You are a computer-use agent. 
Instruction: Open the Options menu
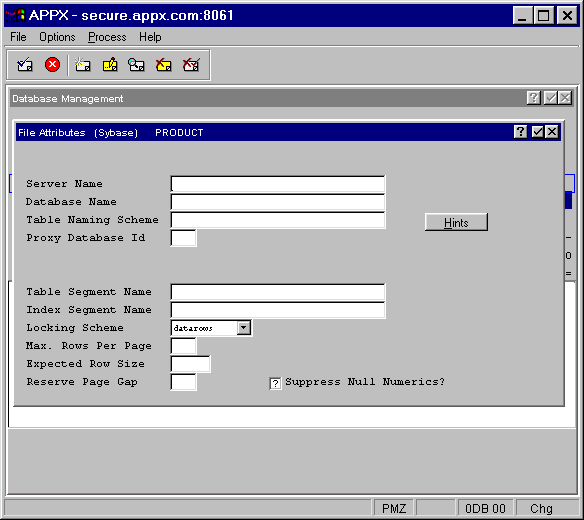57,37
